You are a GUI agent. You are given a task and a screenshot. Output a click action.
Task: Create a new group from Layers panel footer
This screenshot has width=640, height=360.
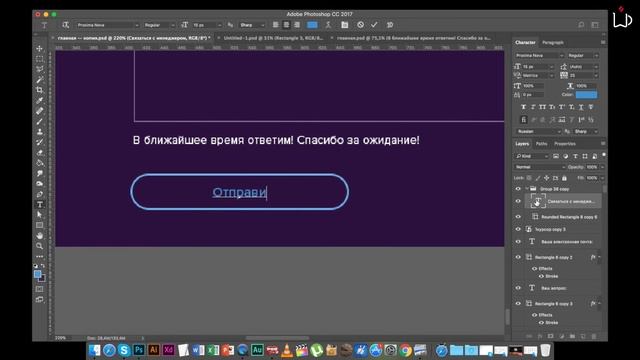pyautogui.click(x=572, y=336)
